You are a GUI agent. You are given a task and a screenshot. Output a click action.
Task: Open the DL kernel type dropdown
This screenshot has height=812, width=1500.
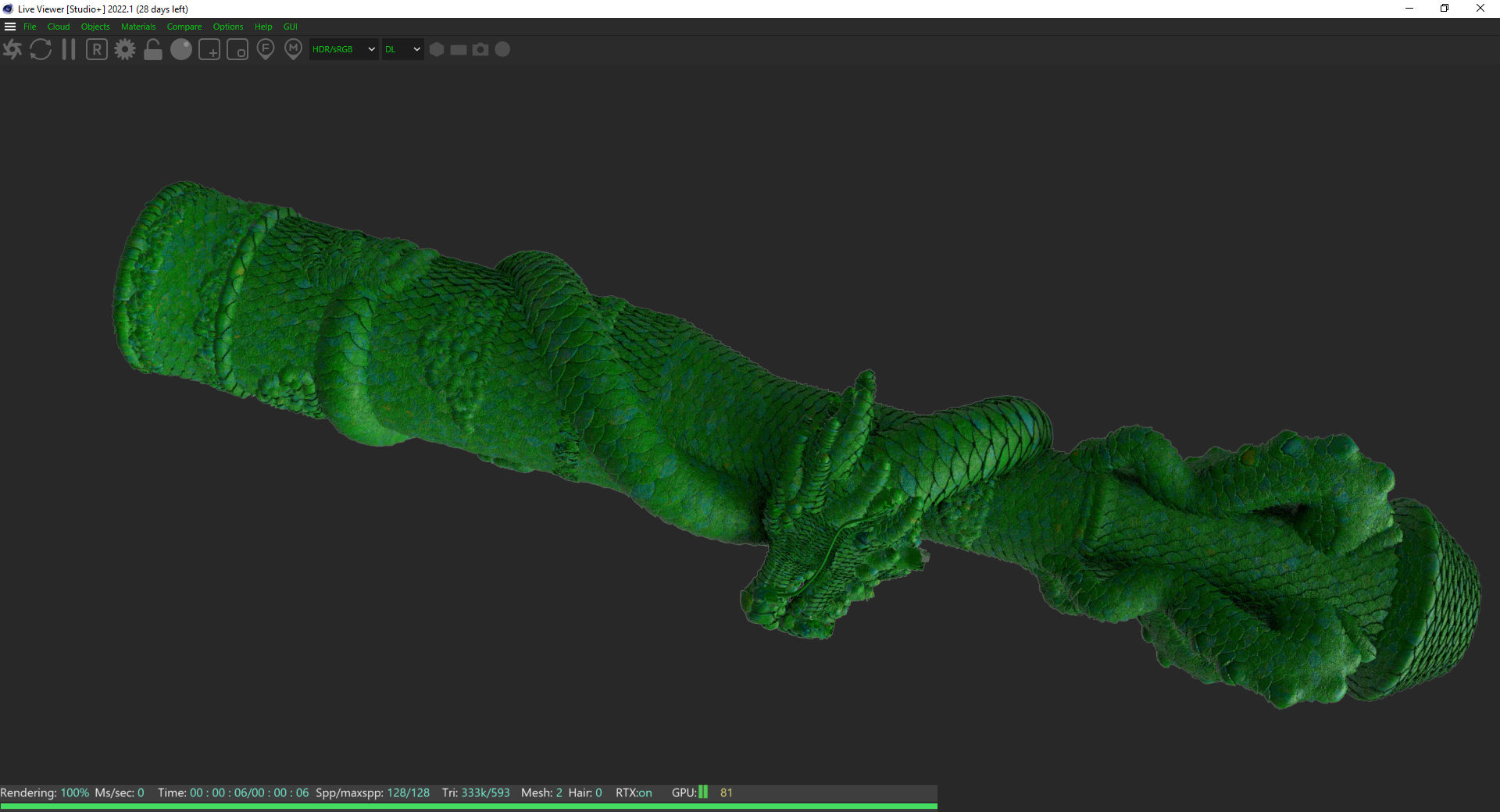(x=402, y=49)
